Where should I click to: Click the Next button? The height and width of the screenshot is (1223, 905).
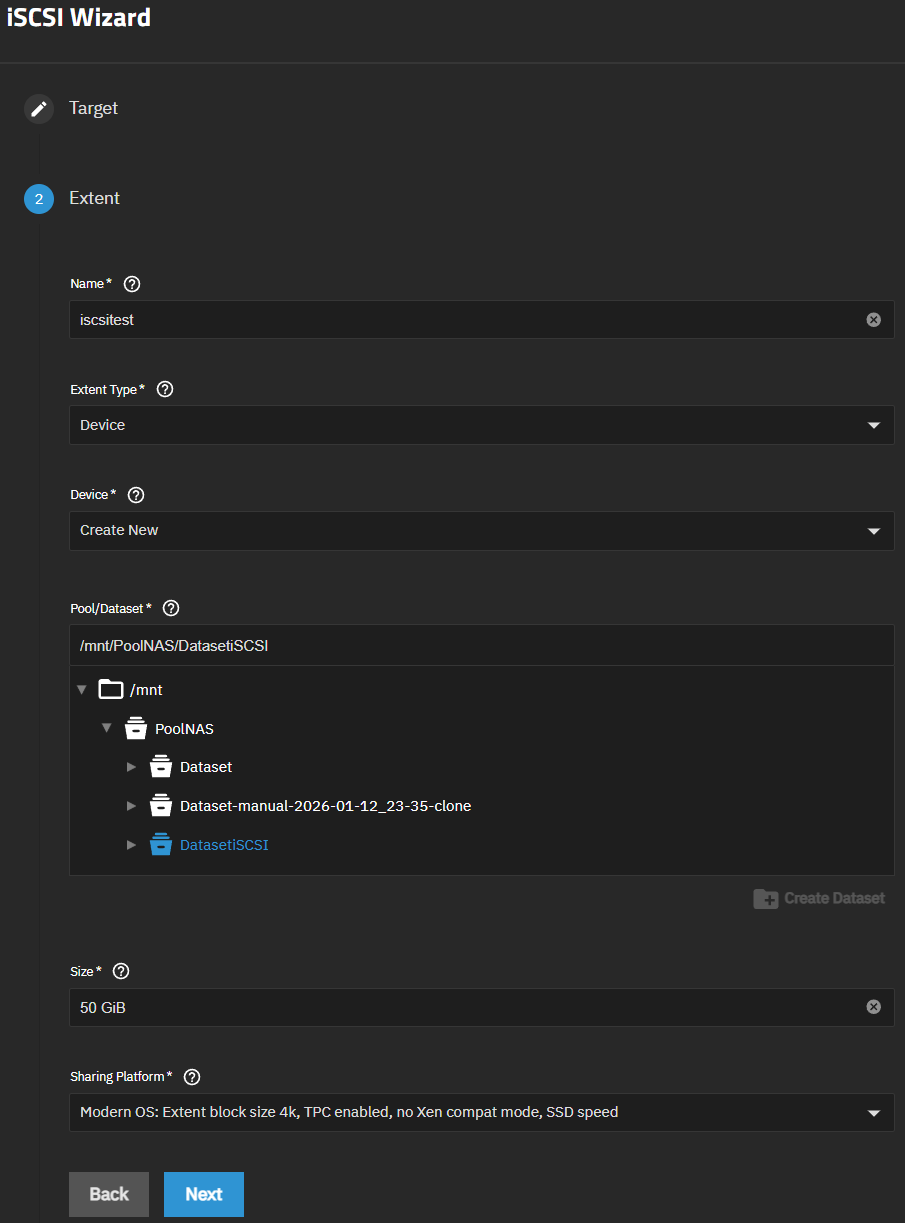point(204,1194)
